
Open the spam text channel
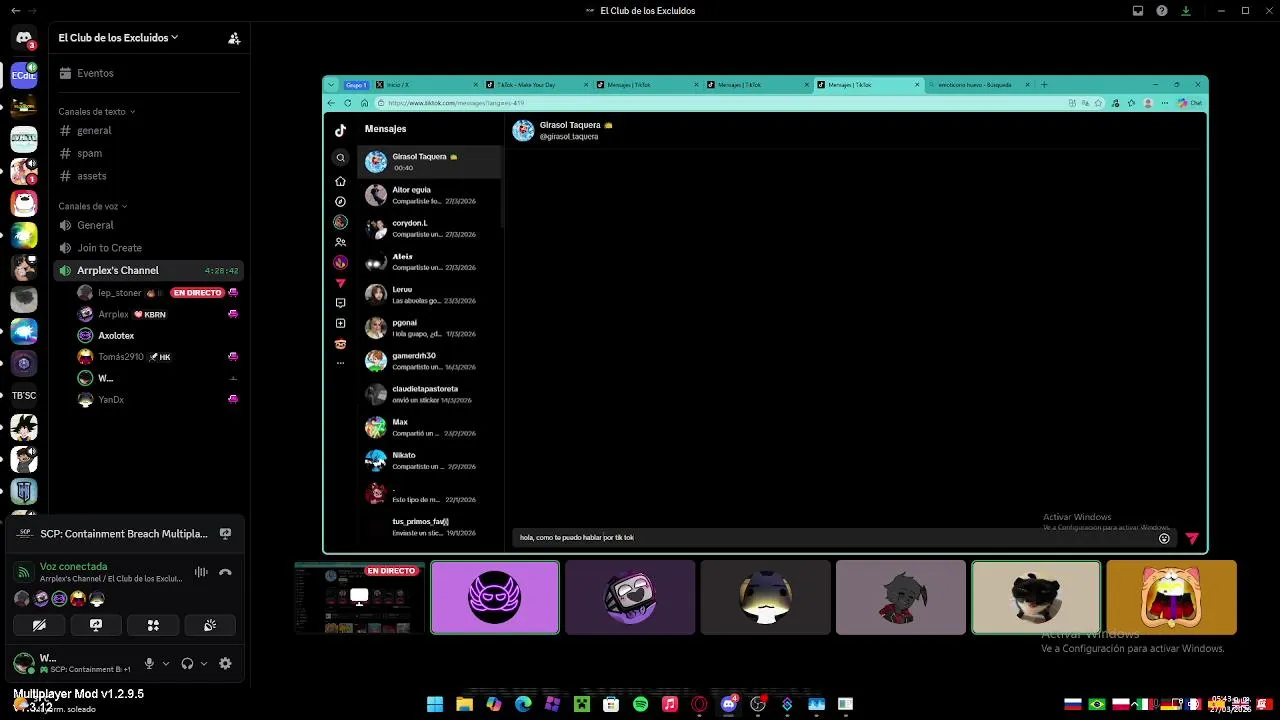(90, 153)
